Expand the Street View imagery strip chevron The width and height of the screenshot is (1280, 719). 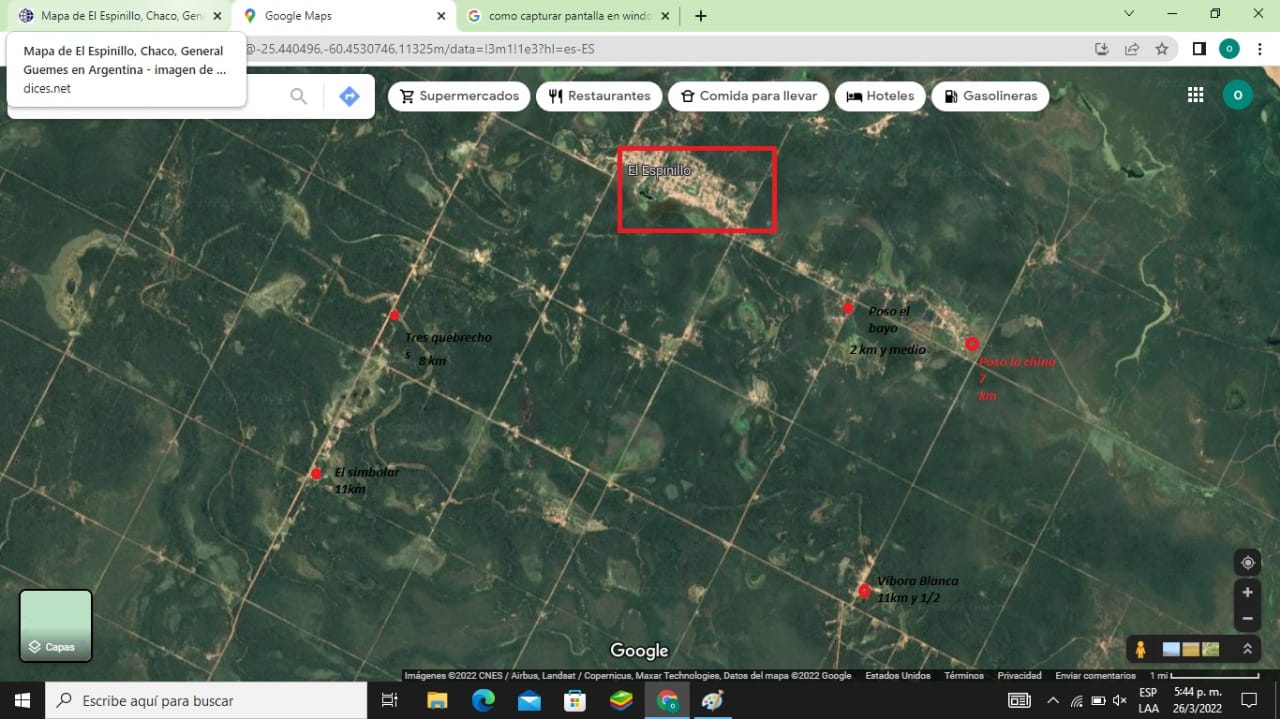coord(1247,649)
